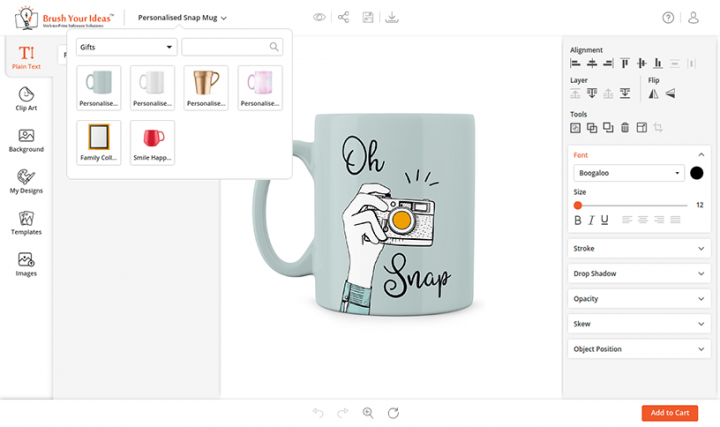
Task: Select the teal Personalise mug thumbnail
Action: tap(99, 88)
